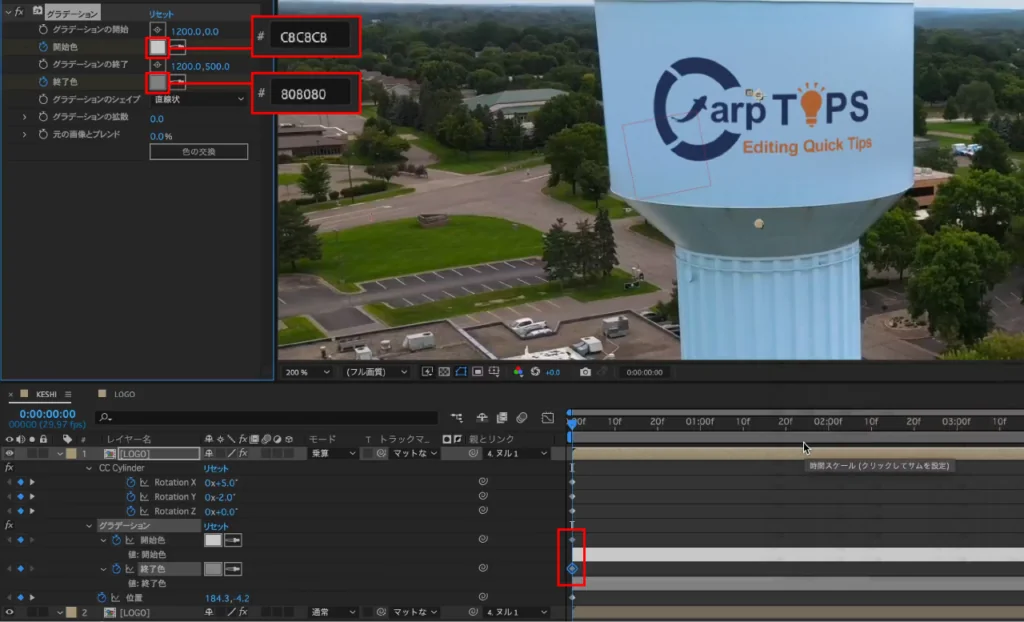The height and width of the screenshot is (622, 1024).
Task: Open KESHI panel menu icon
Action: [x=68, y=394]
